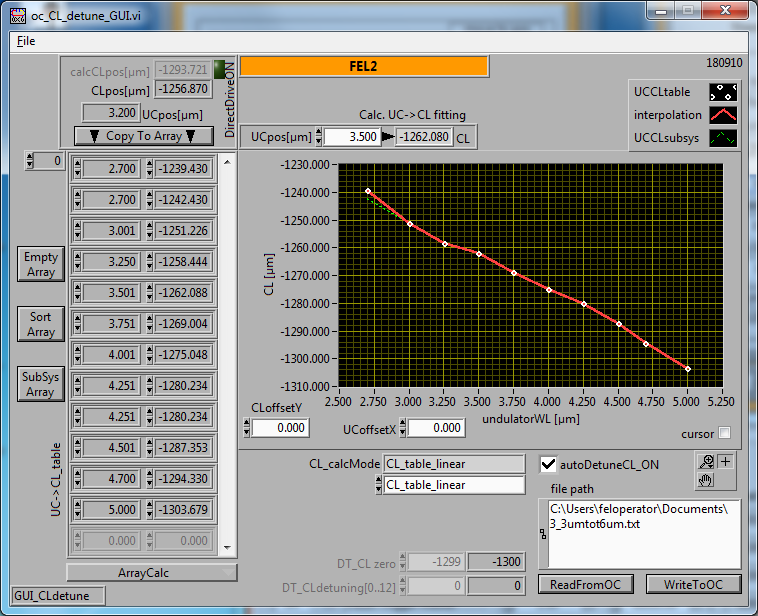Screen dimensions: 758x616
Task: Toggle the autoDetuneCL_ON checkbox
Action: tap(548, 464)
